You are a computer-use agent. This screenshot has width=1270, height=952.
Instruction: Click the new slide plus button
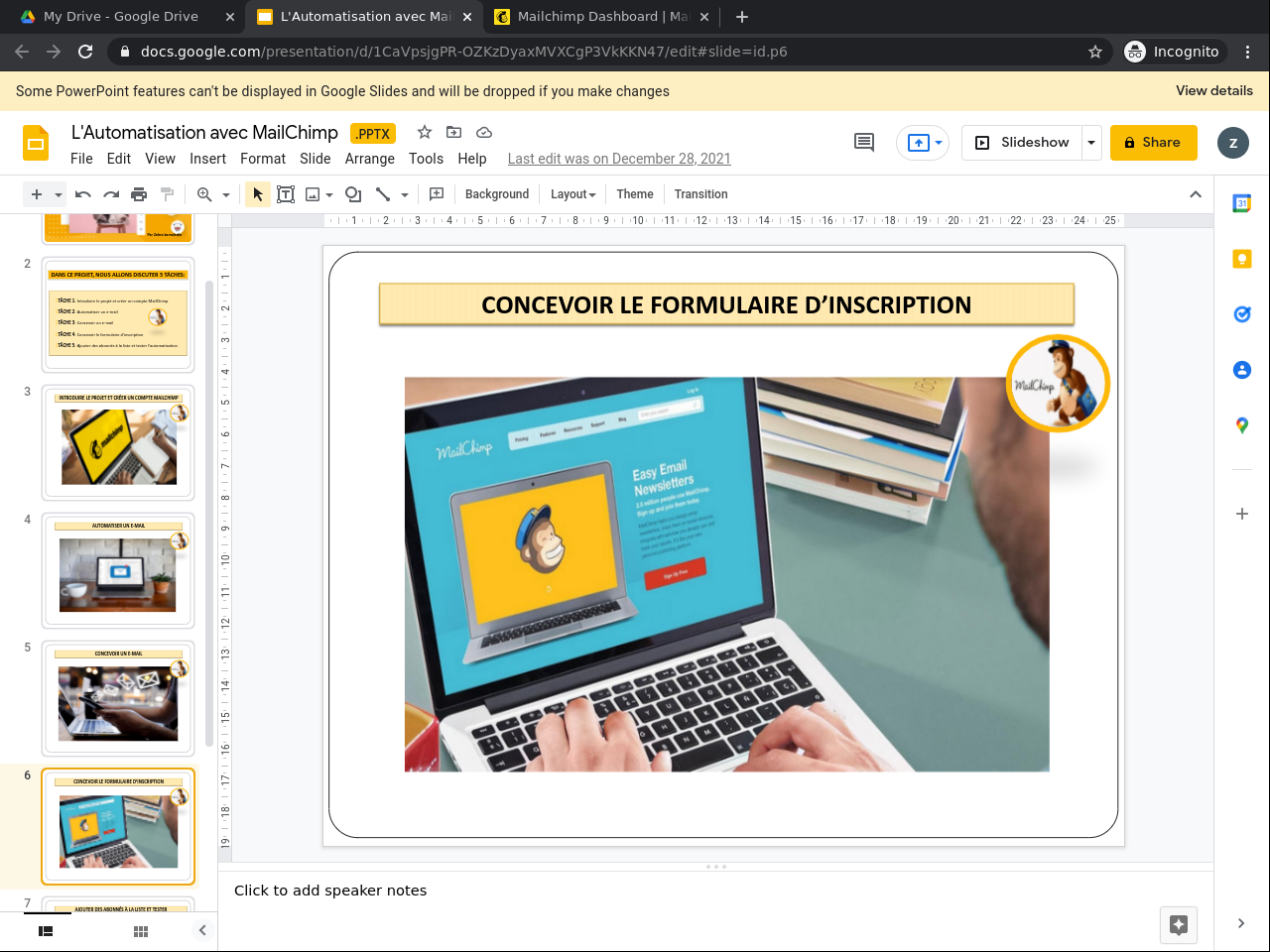[37, 194]
